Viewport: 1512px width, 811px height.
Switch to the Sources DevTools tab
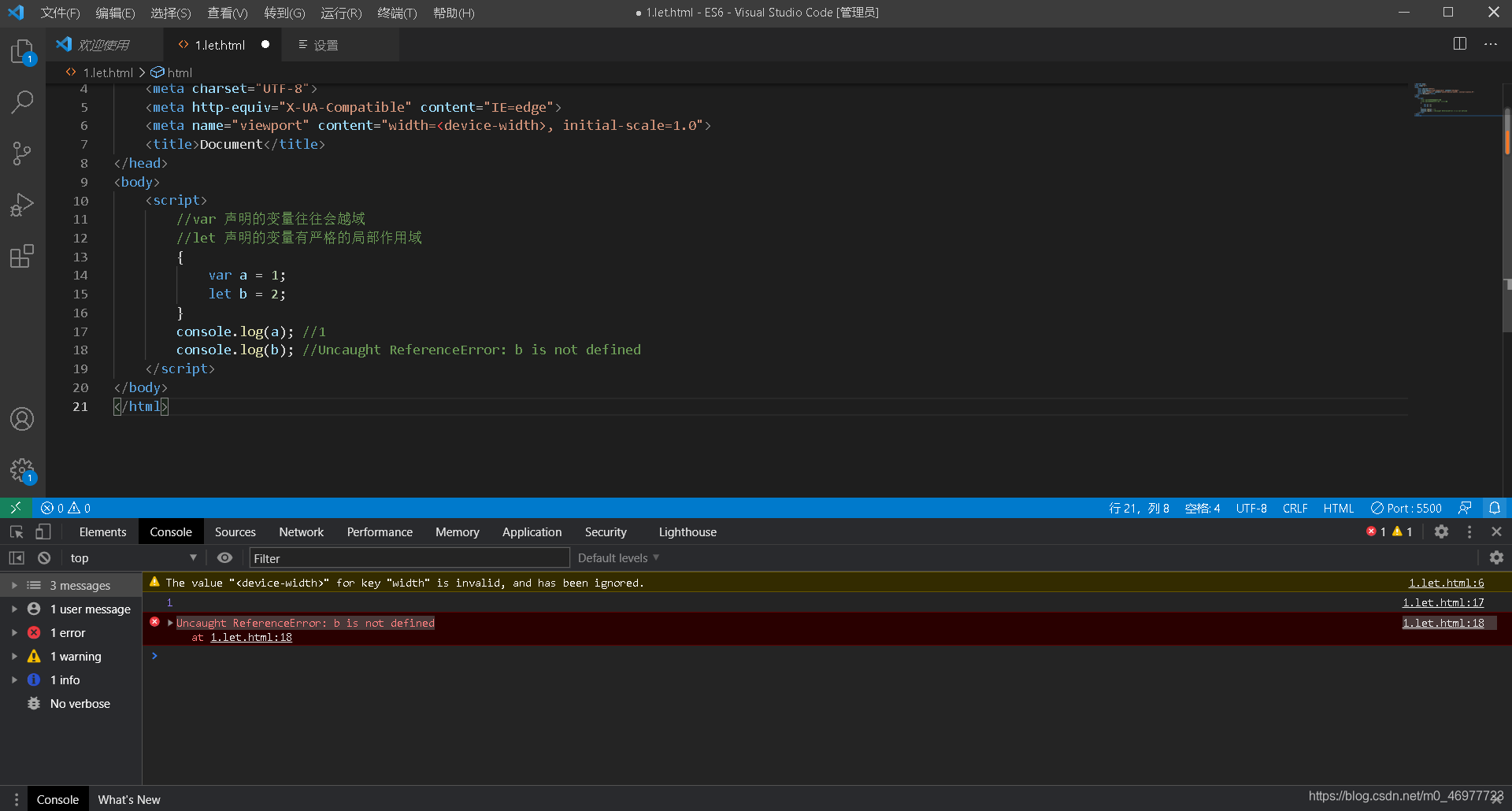[235, 532]
